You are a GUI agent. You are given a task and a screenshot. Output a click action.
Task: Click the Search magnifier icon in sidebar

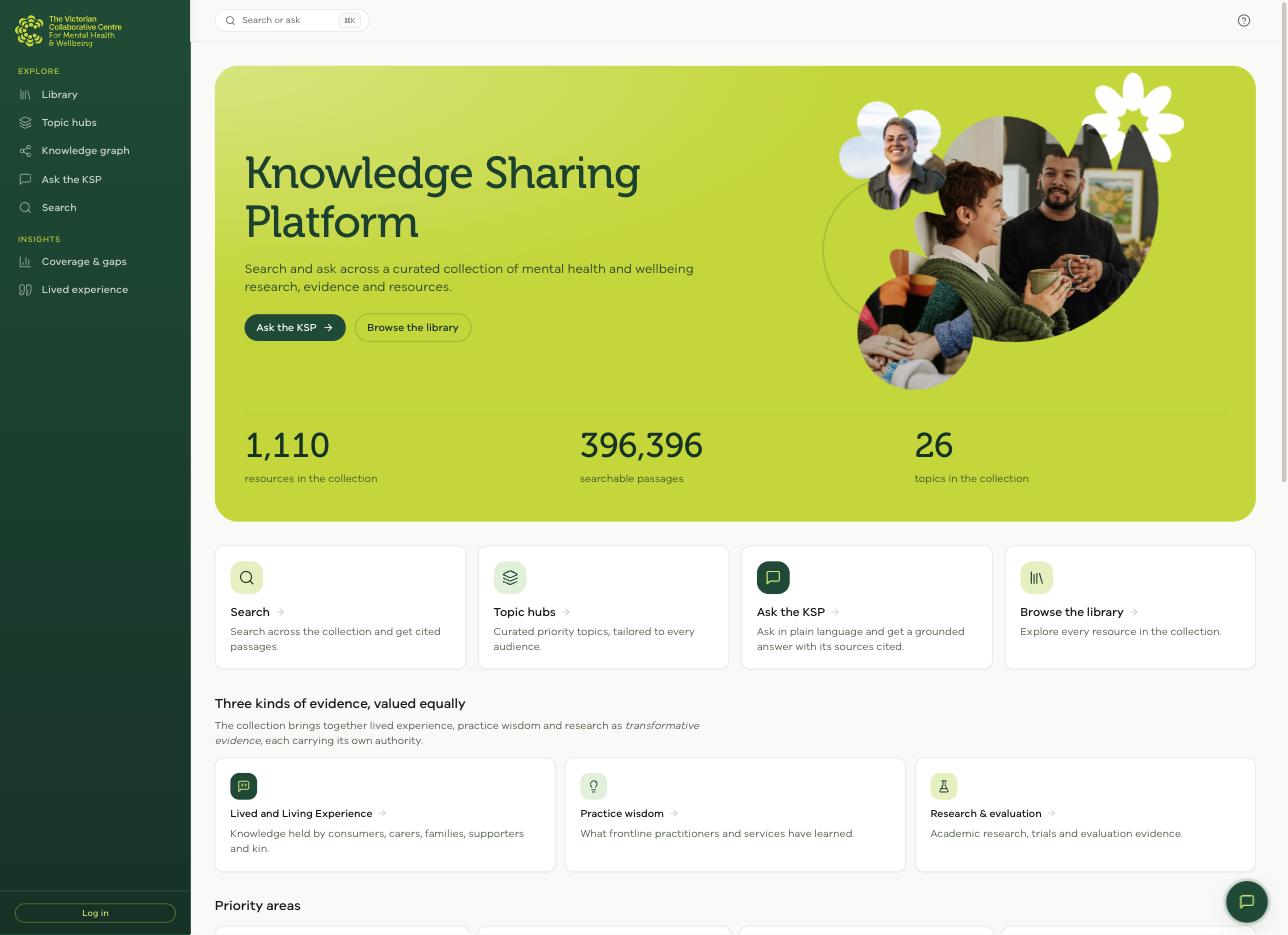[25, 207]
